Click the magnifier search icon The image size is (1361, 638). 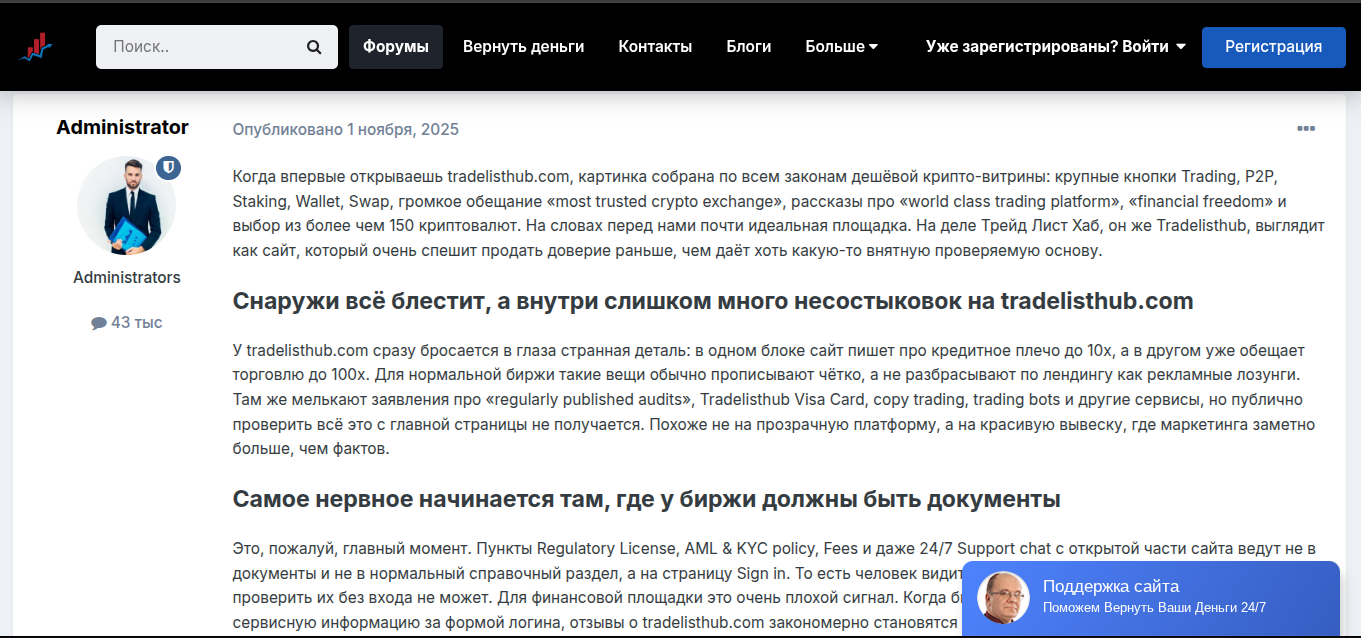click(314, 47)
